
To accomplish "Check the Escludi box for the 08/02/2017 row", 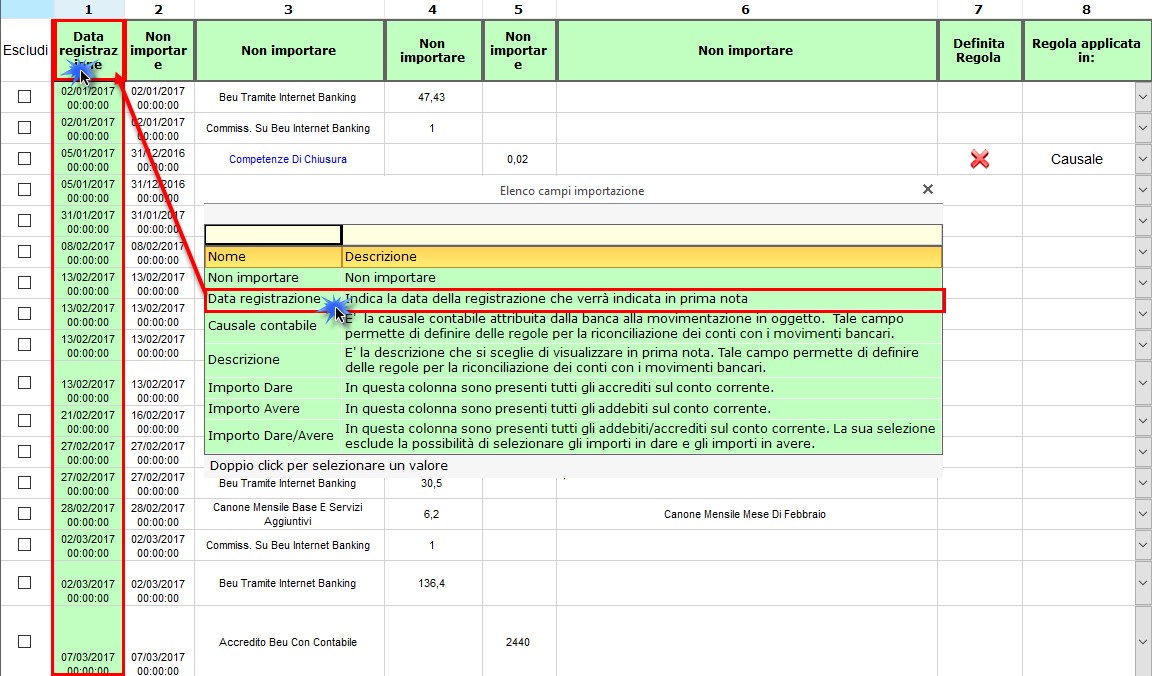I will pos(24,251).
